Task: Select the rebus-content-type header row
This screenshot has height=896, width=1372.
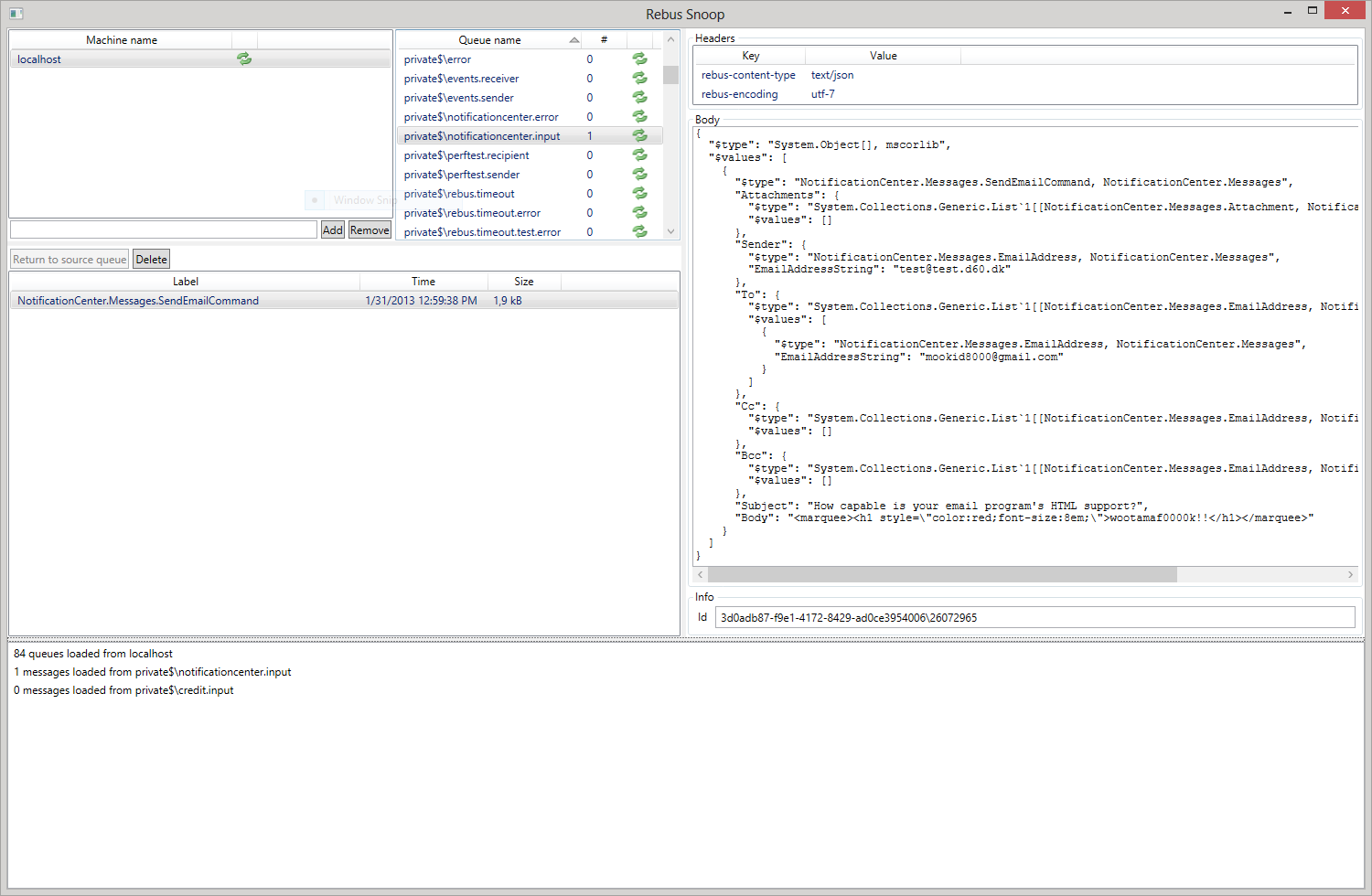Action: [x=1024, y=75]
